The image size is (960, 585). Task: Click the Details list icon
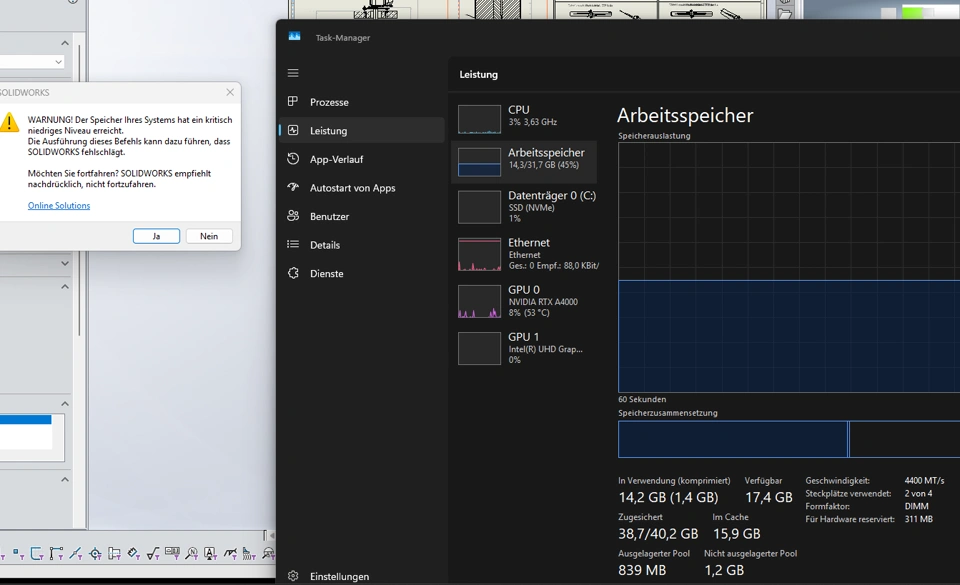(293, 244)
